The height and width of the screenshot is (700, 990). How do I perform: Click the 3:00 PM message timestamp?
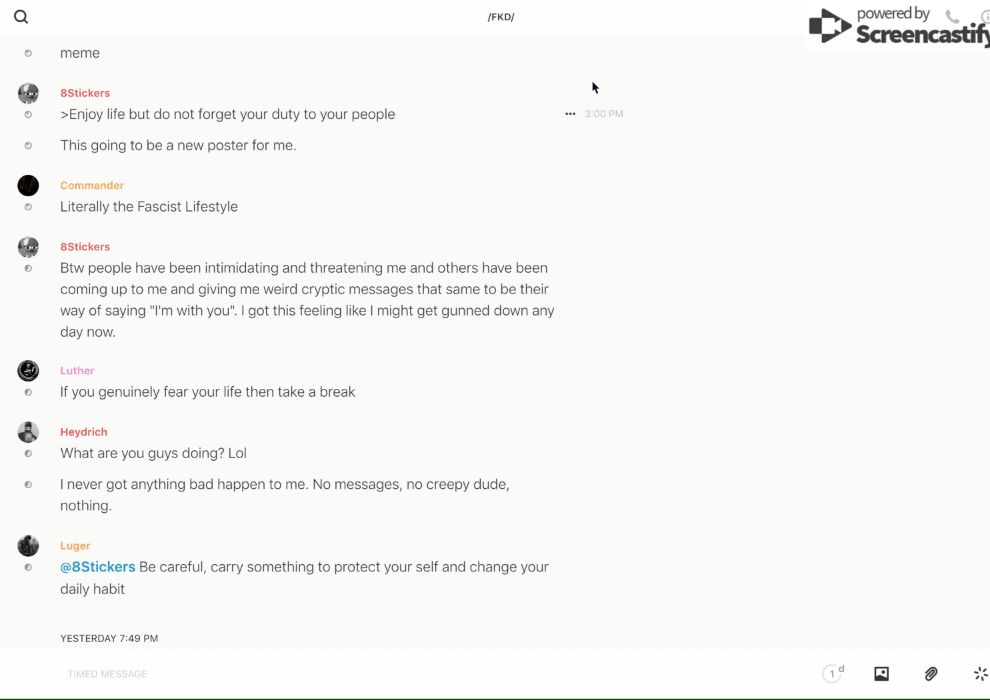[x=604, y=114]
